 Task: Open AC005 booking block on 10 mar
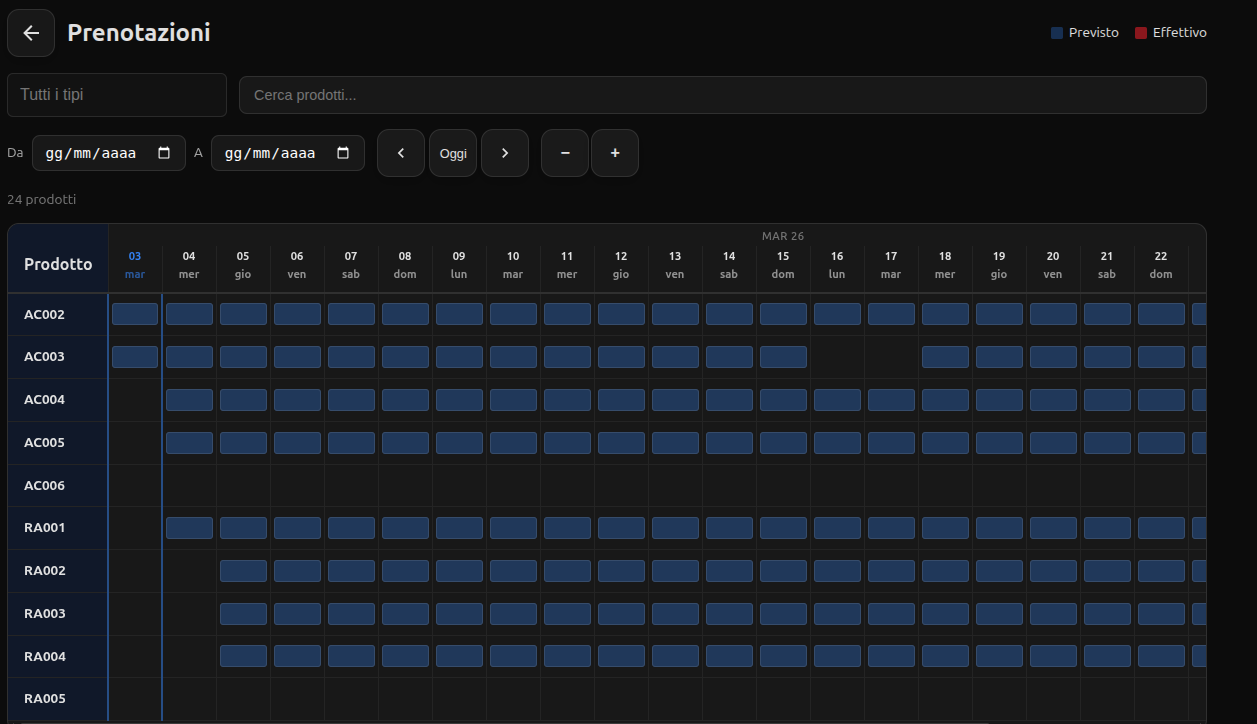pos(513,443)
